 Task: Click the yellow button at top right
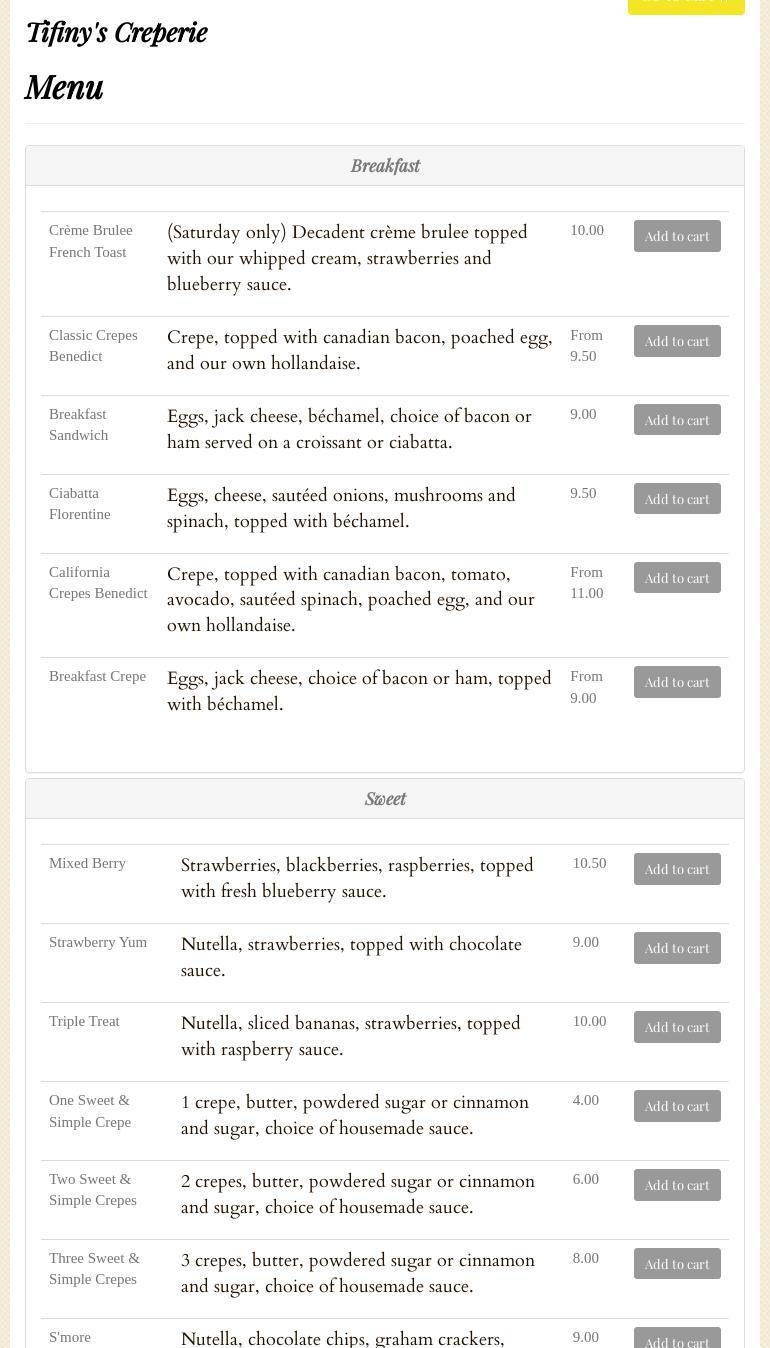pos(686,5)
